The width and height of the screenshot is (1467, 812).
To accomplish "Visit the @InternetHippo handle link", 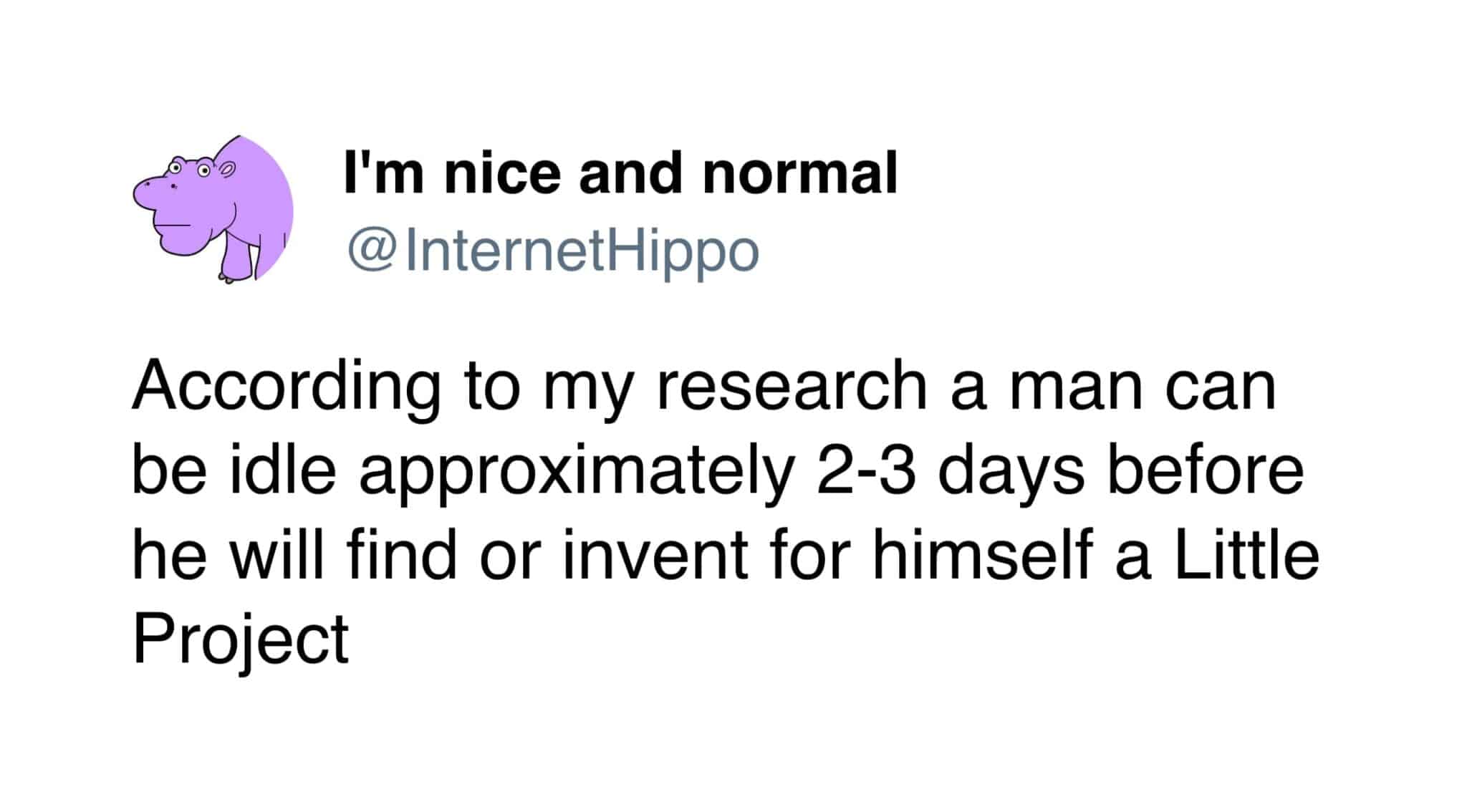I will click(x=552, y=252).
